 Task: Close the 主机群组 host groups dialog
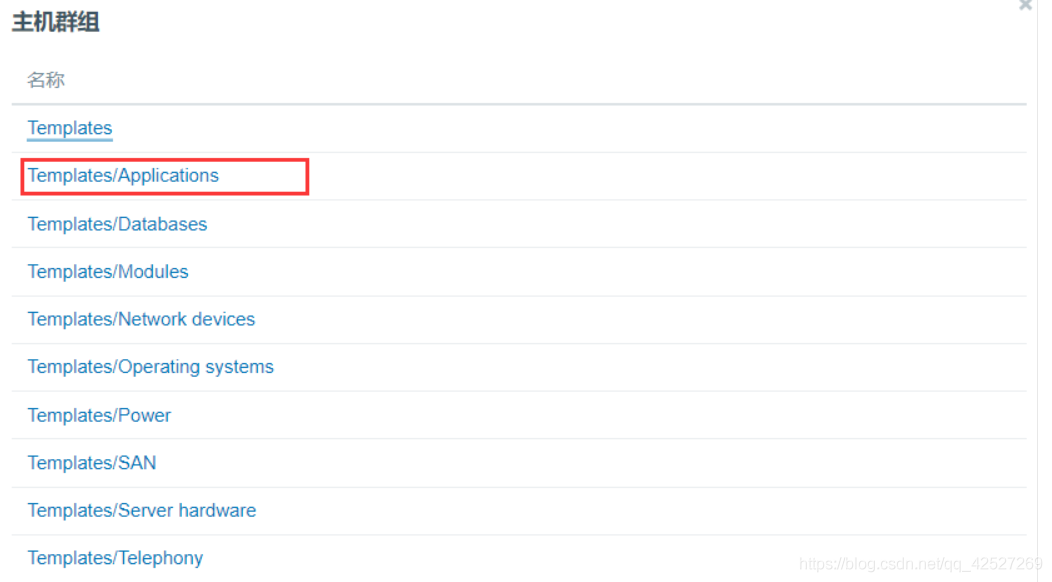1025,6
